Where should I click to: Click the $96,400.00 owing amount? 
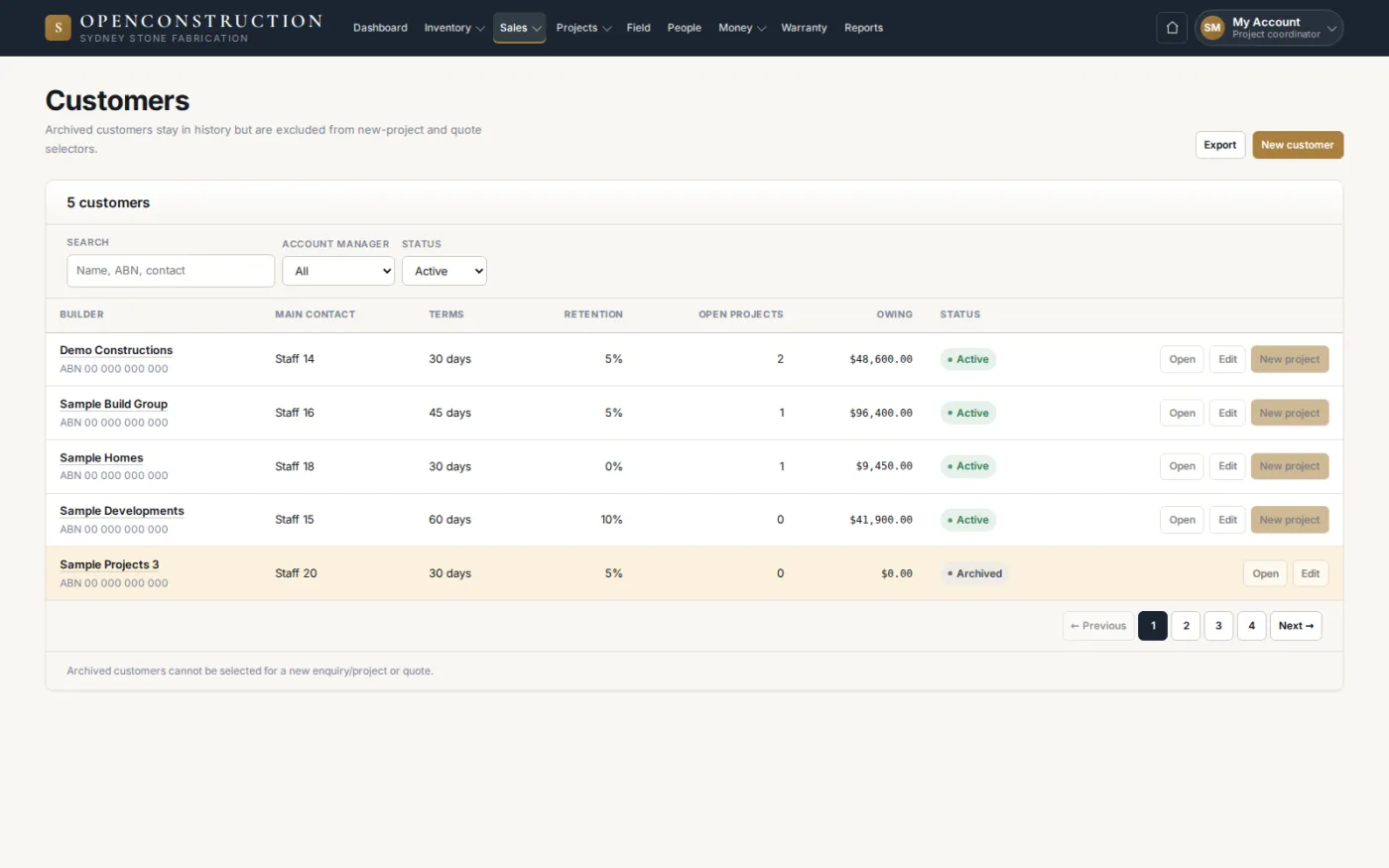point(881,413)
